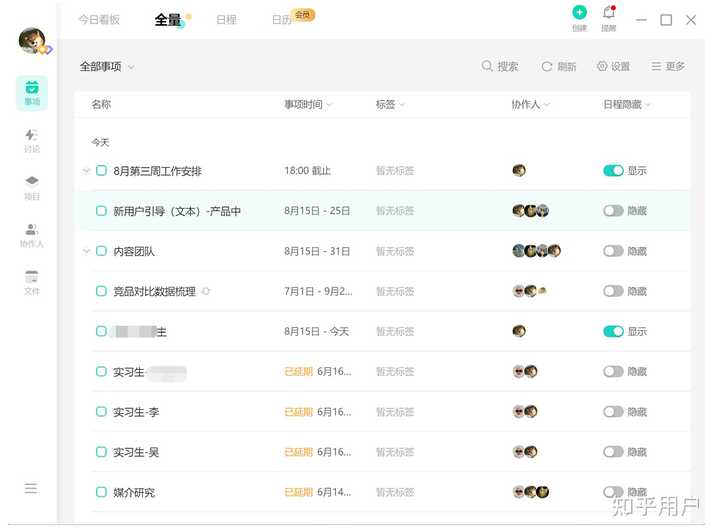Open the 设置 settings button
Screen dimensions: 720x531
(x=613, y=67)
